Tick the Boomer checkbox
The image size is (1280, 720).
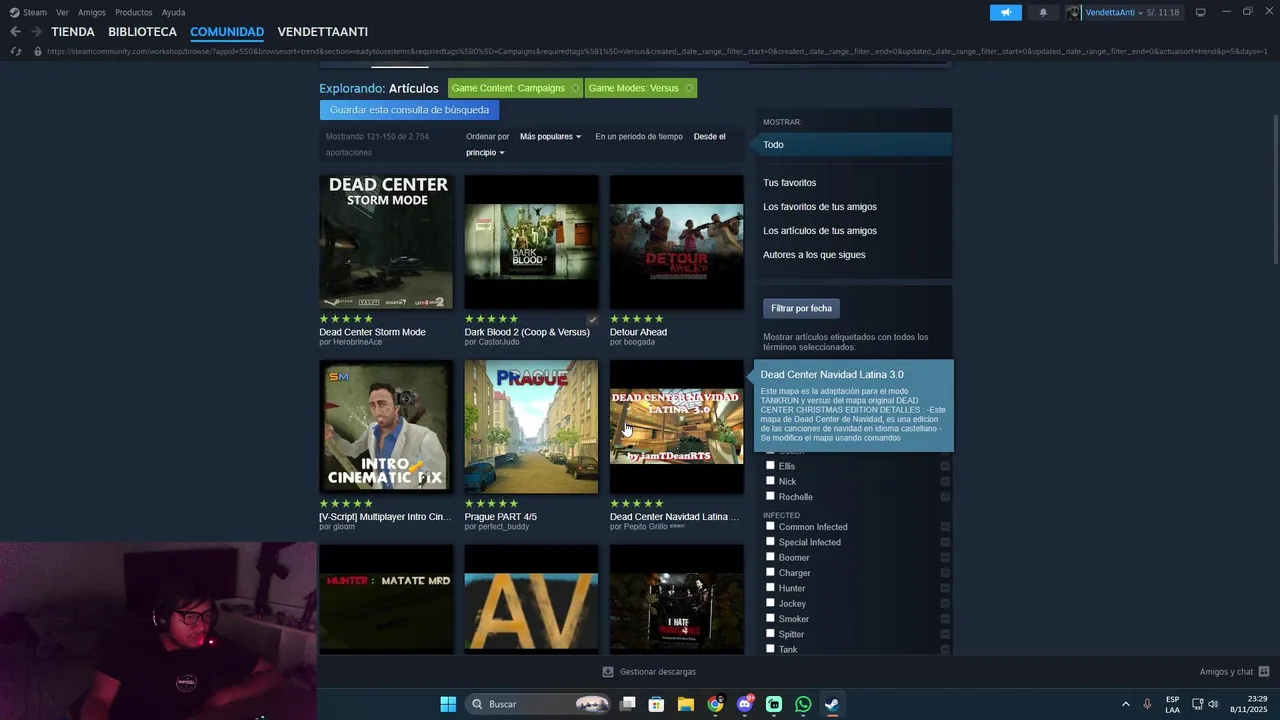pos(770,556)
